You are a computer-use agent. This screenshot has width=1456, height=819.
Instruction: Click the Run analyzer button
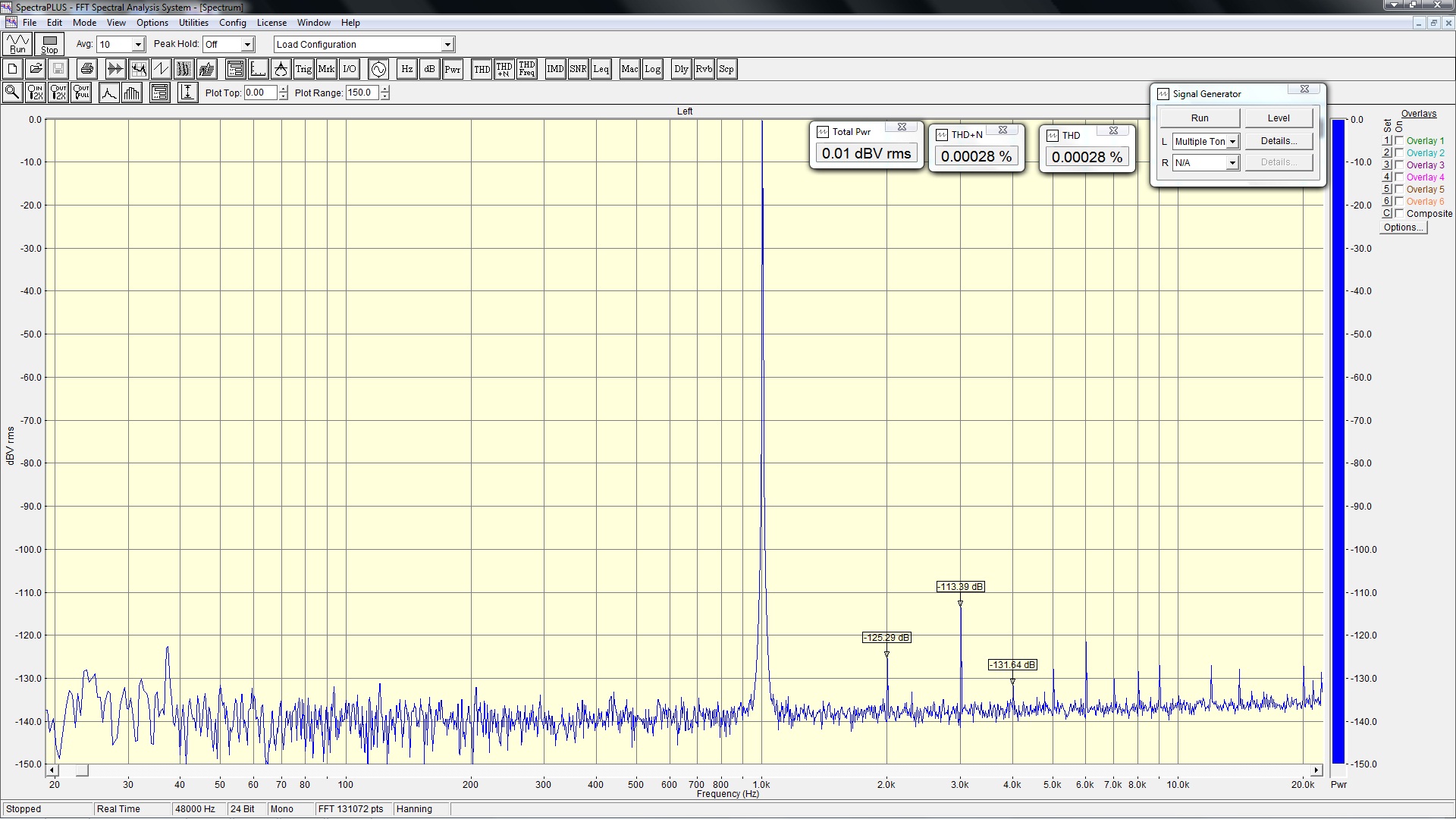[x=17, y=44]
